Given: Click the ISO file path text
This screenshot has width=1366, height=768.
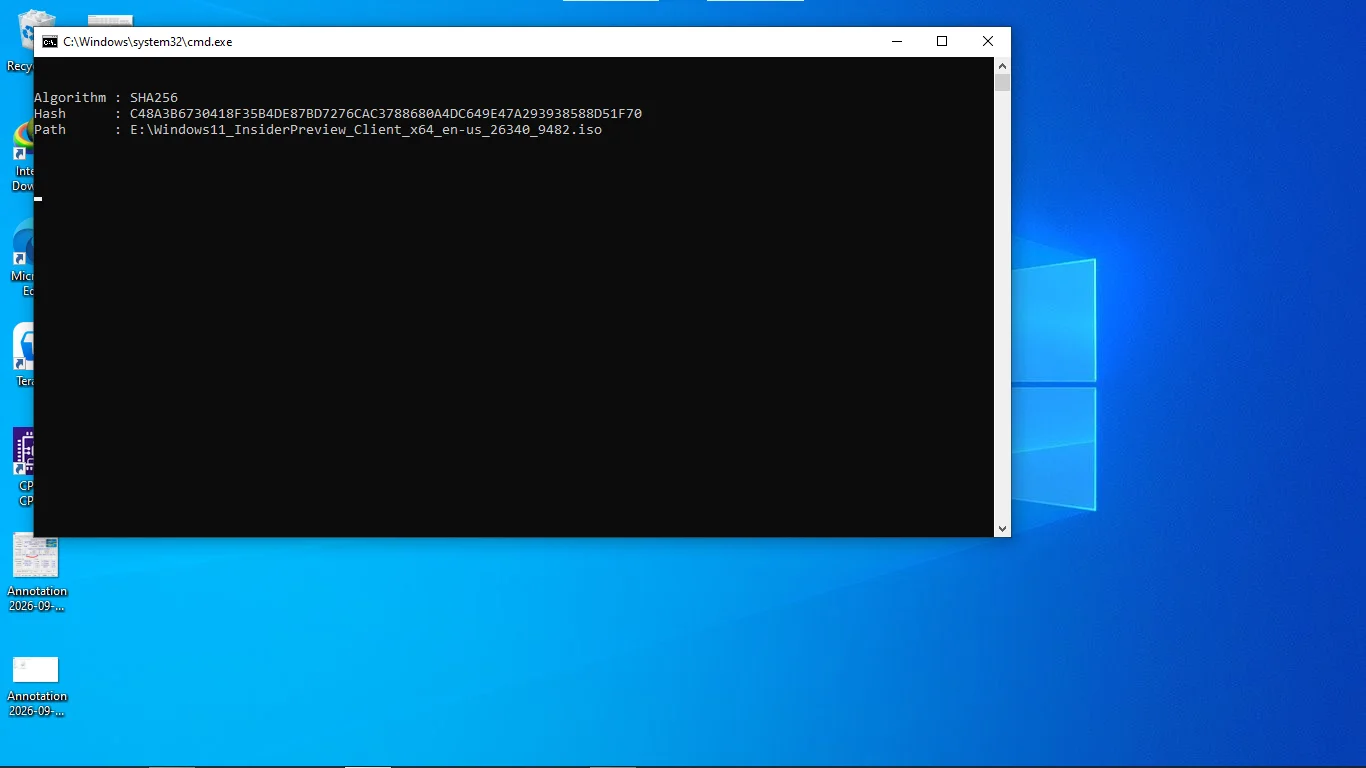Looking at the screenshot, I should pyautogui.click(x=366, y=129).
